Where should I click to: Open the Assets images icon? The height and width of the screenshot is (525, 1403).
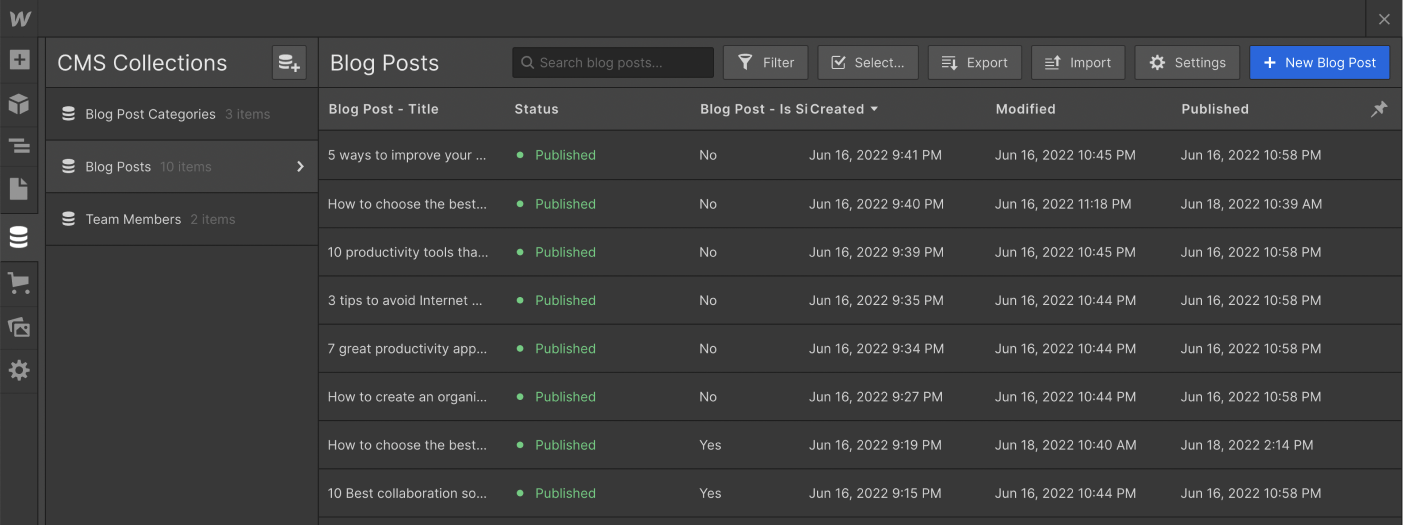tap(19, 327)
